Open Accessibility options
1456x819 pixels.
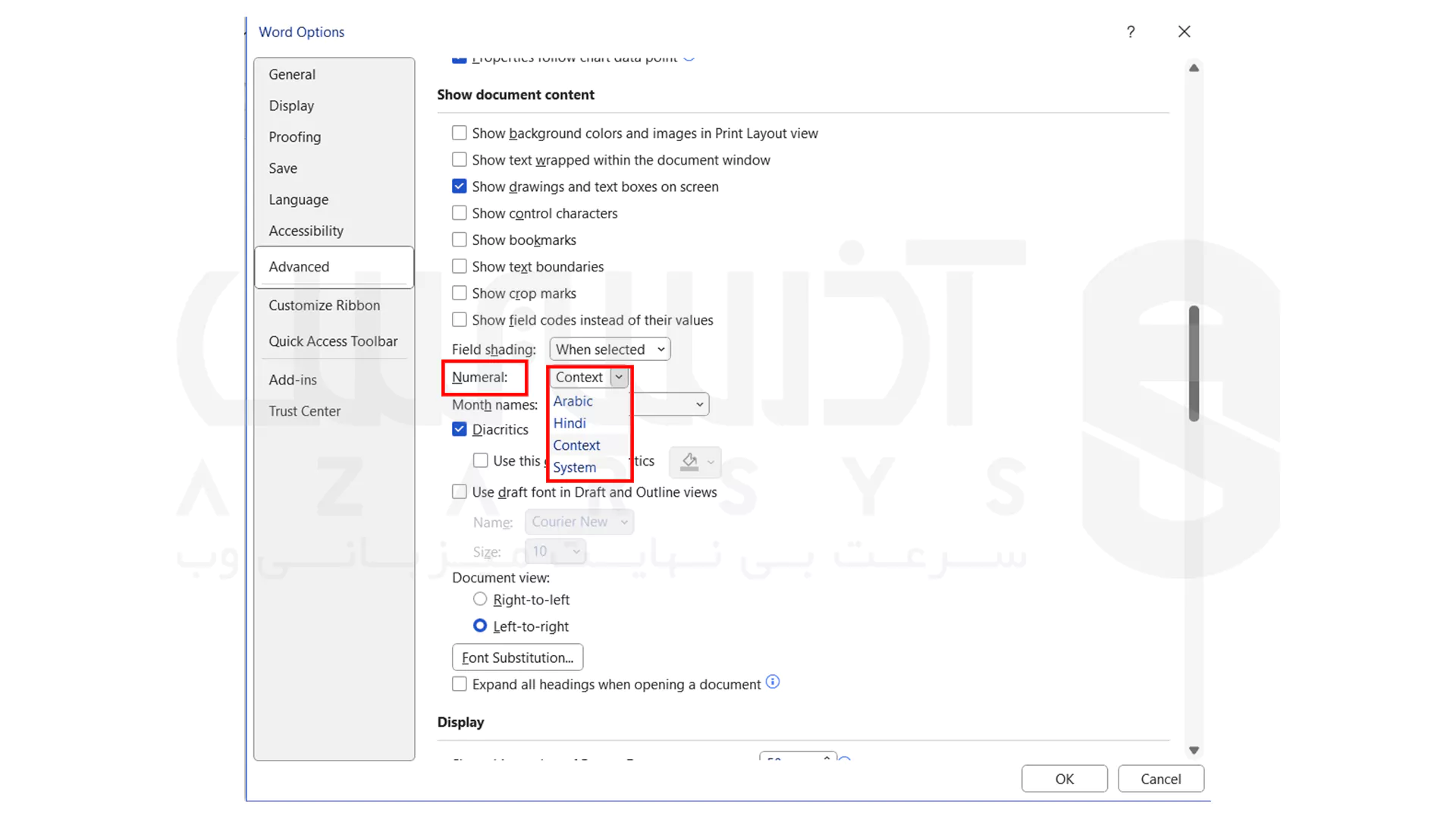(x=334, y=231)
